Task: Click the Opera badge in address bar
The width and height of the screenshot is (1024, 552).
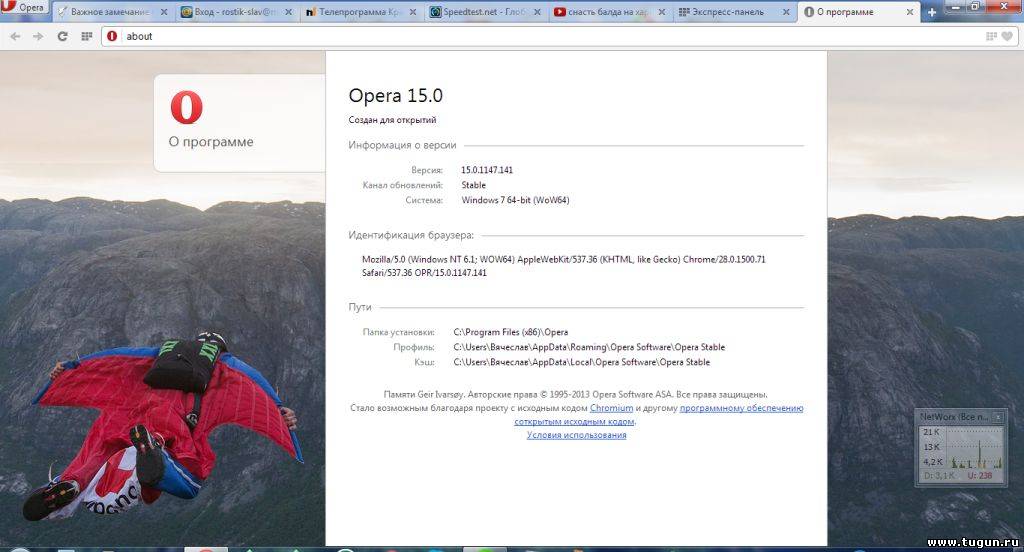Action: tap(112, 36)
